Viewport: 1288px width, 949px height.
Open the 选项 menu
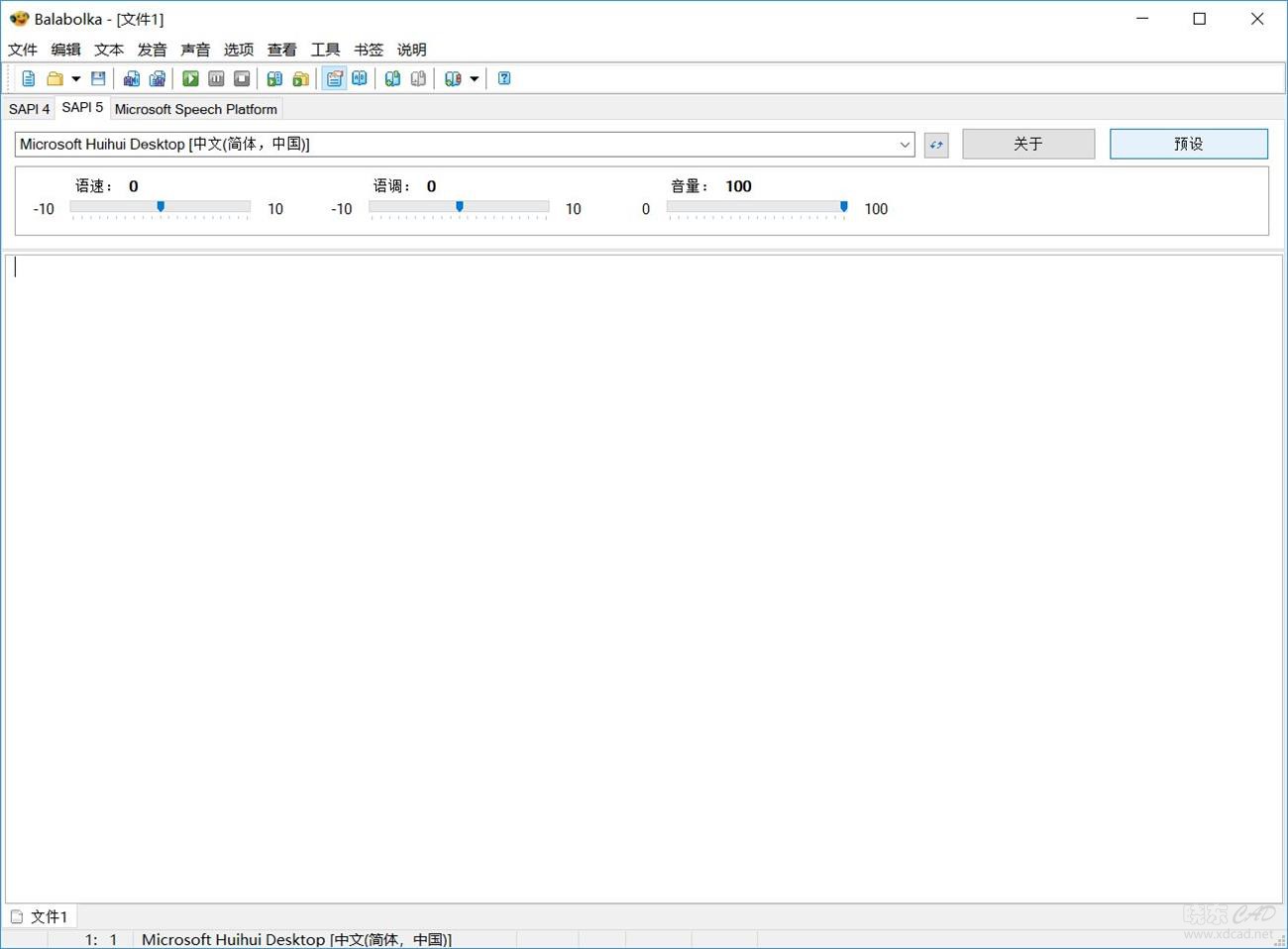pyautogui.click(x=239, y=50)
